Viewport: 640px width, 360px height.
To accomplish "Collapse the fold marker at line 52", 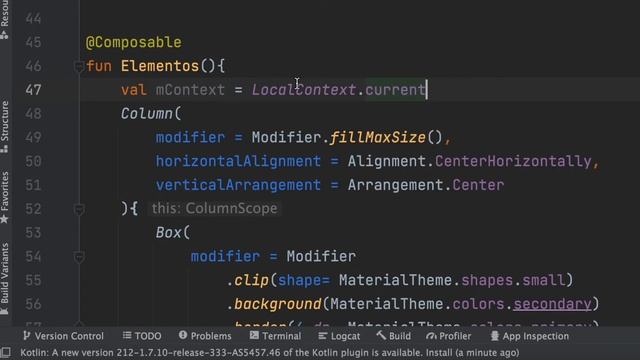I will [79, 209].
